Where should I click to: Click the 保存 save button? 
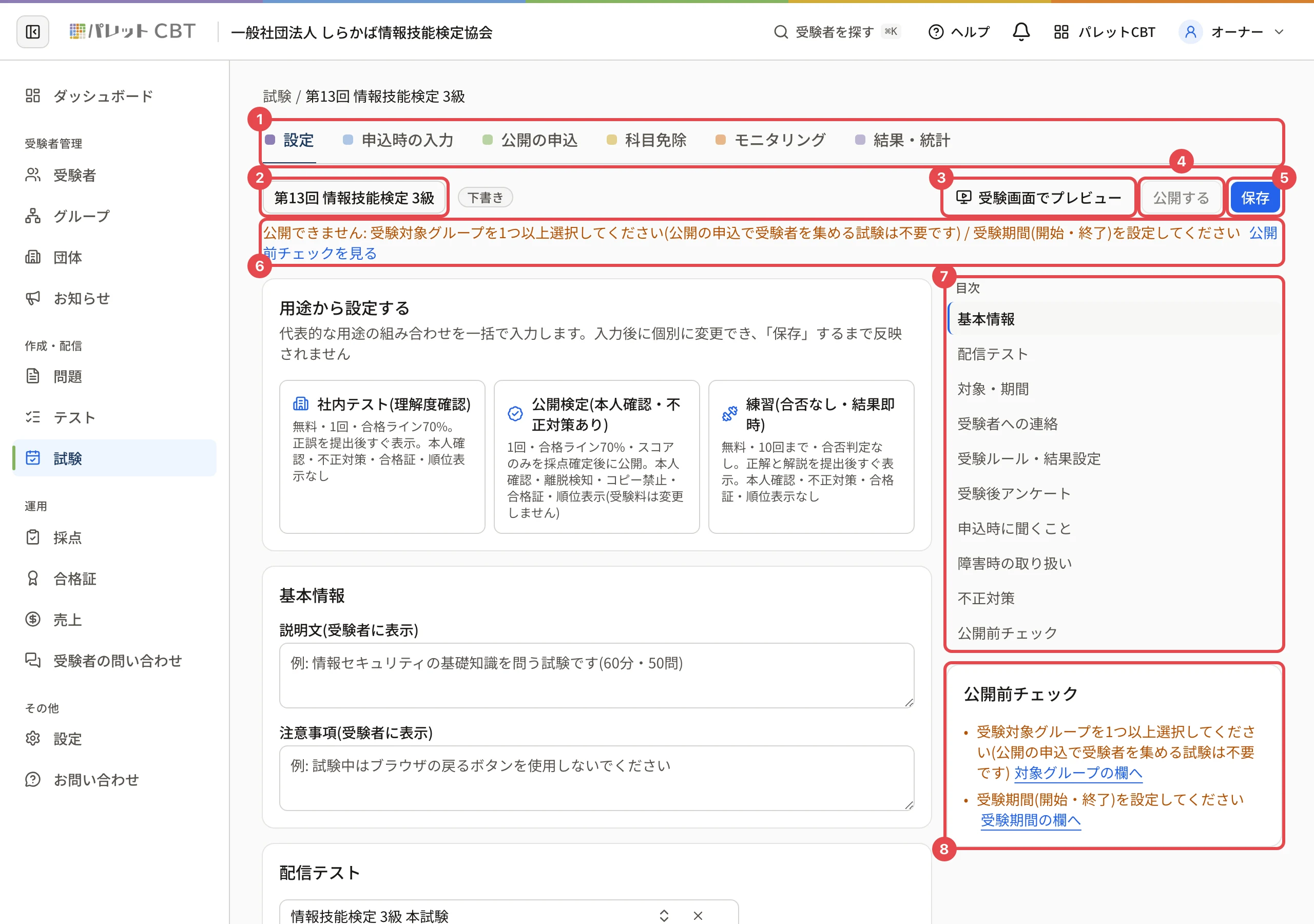click(x=1254, y=198)
